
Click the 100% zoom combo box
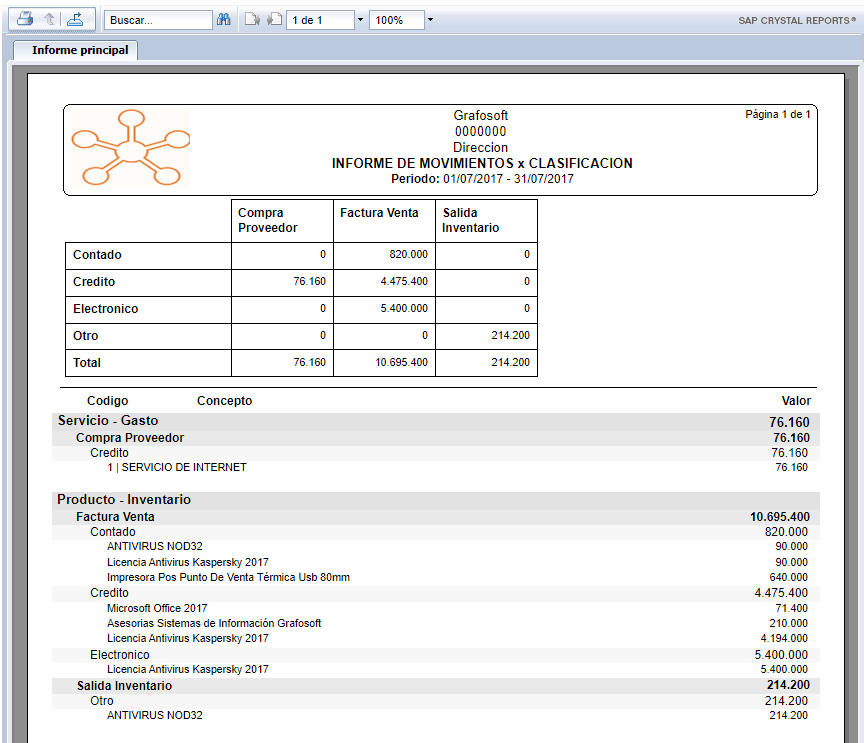395,20
